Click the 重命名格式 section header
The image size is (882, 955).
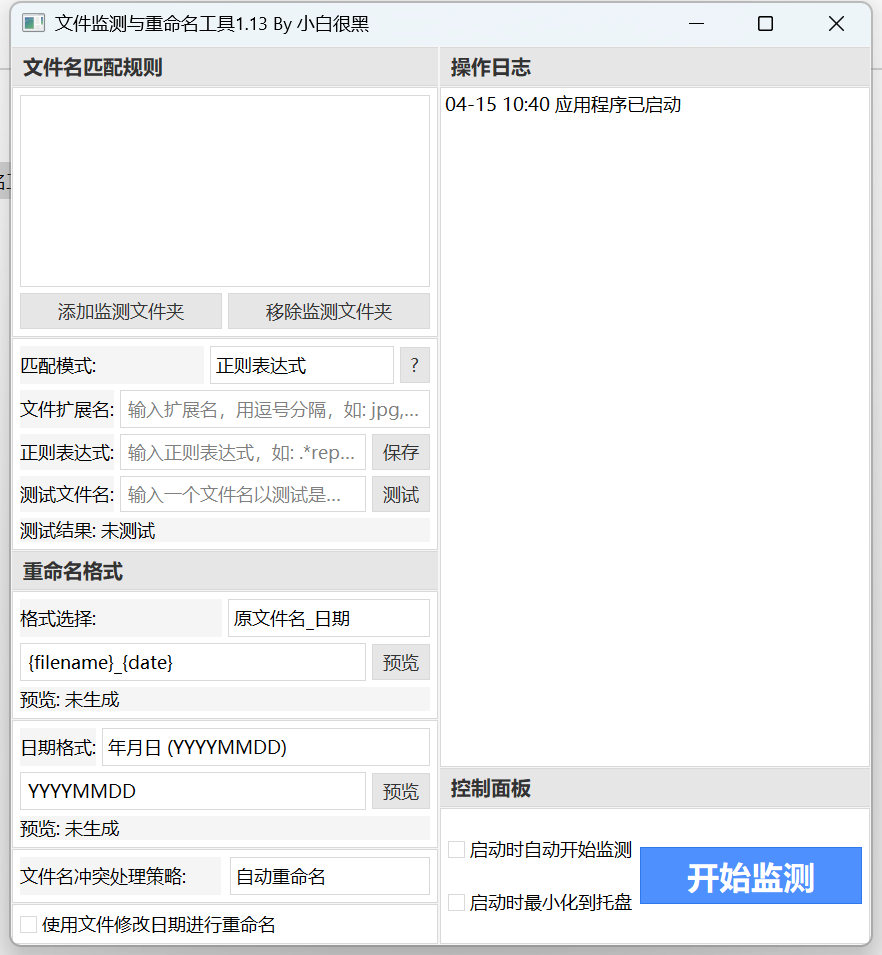coord(225,571)
